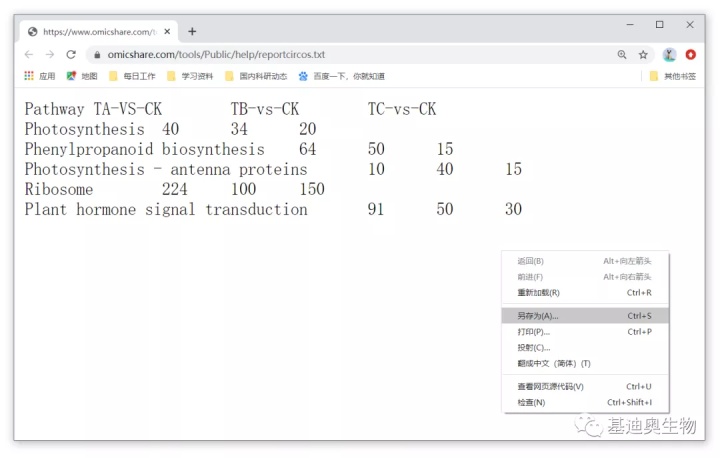720x458 pixels.
Task: Open the Baidu bookmark (百度一下)
Action: [341, 76]
